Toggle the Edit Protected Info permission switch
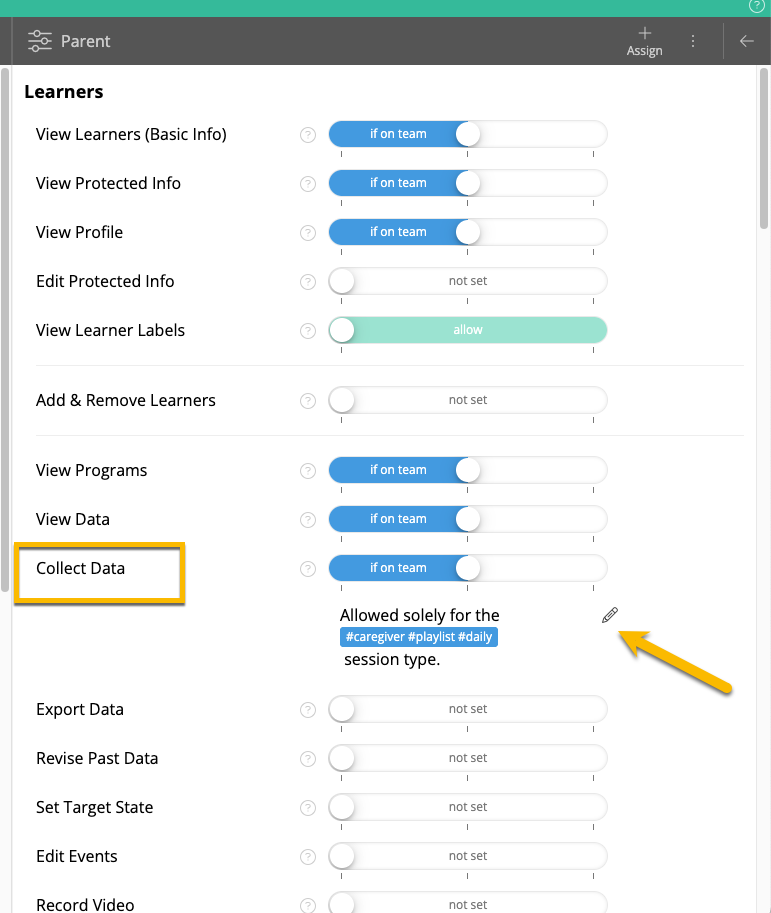The image size is (771, 913). [x=468, y=281]
